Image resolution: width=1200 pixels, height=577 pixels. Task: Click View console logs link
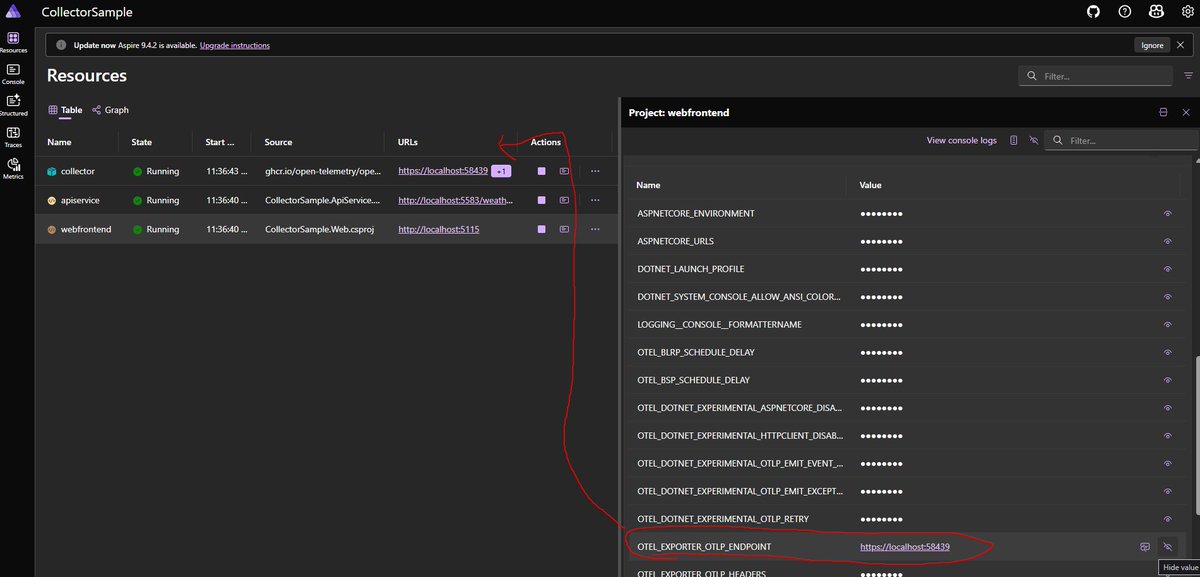(962, 141)
